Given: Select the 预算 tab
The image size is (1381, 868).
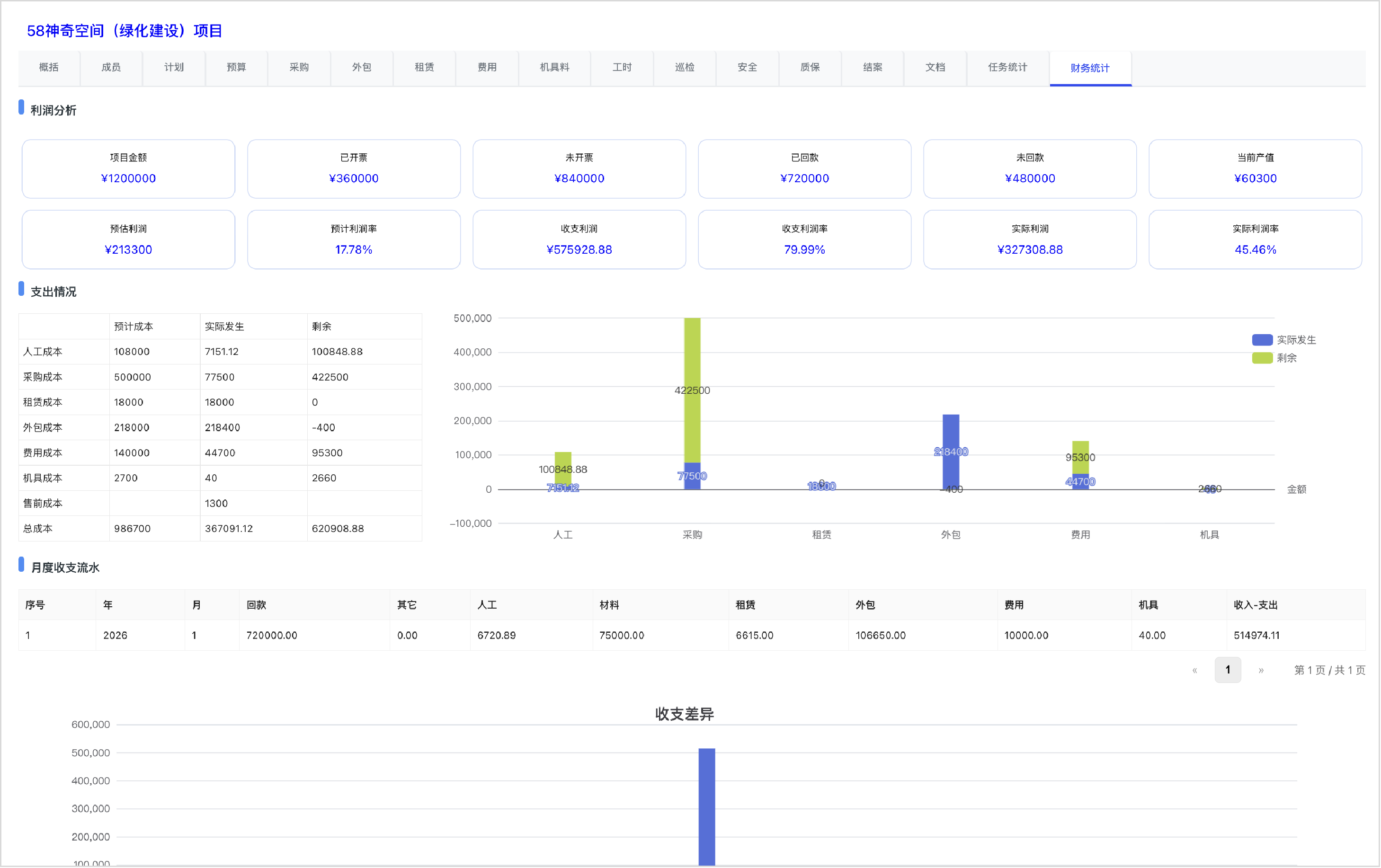Looking at the screenshot, I should (236, 68).
